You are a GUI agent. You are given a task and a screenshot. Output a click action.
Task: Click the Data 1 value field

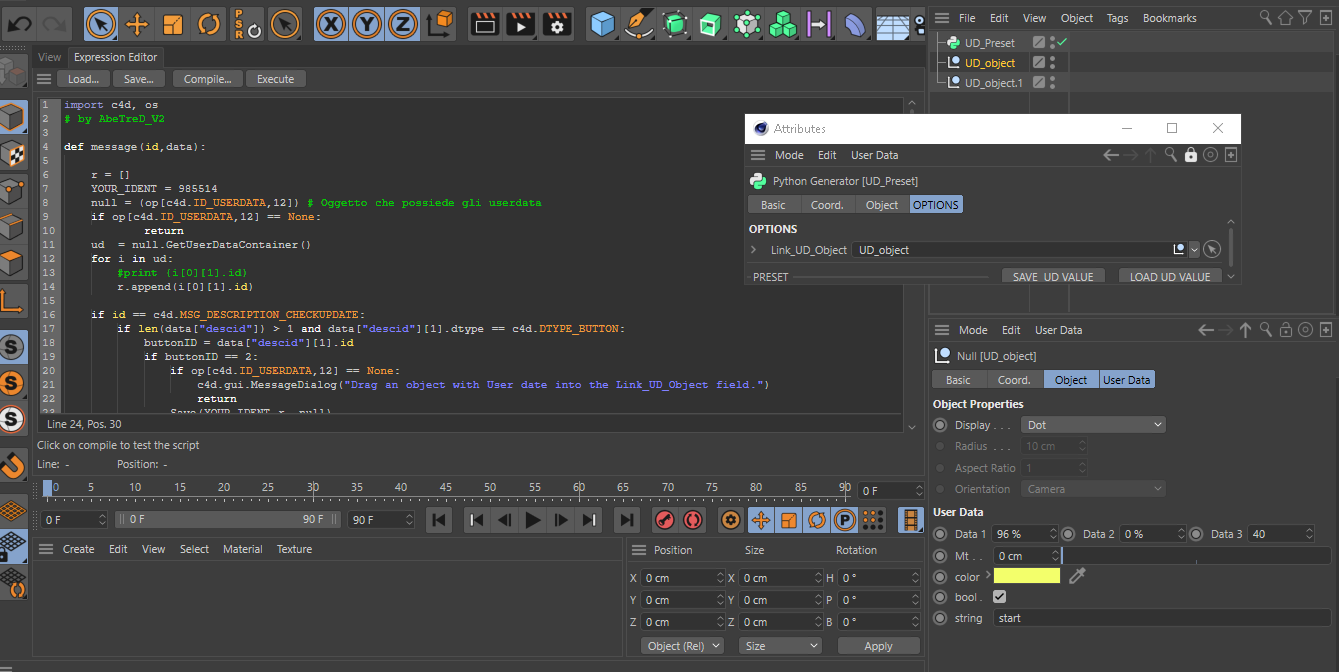tap(1025, 534)
